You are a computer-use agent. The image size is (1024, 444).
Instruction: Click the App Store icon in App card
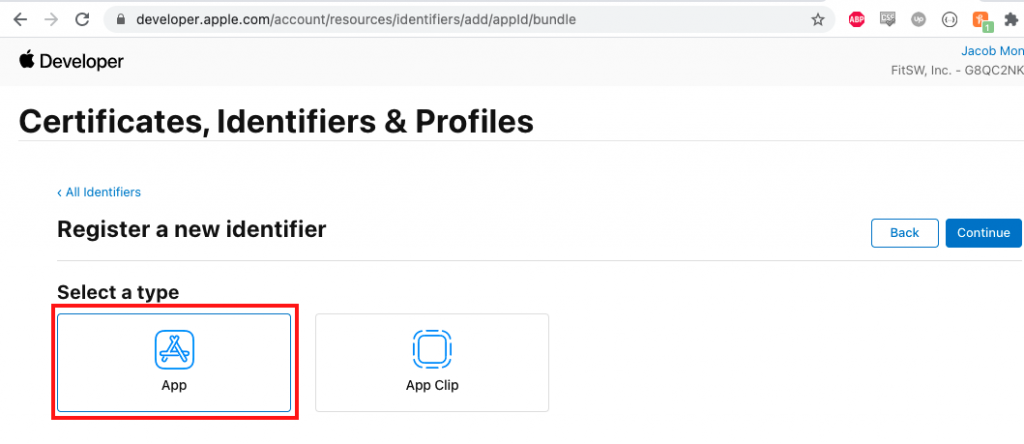[x=174, y=349]
